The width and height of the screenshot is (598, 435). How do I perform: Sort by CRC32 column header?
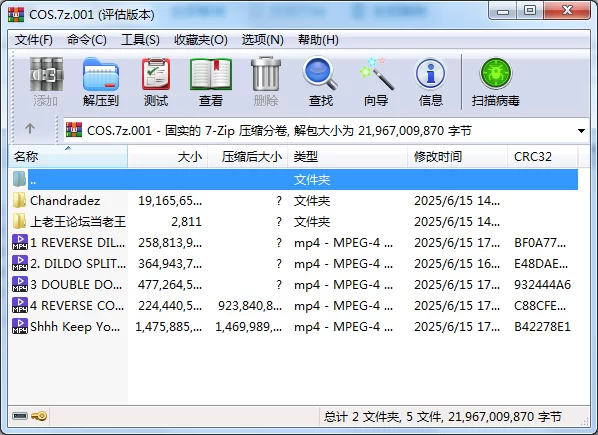543,157
